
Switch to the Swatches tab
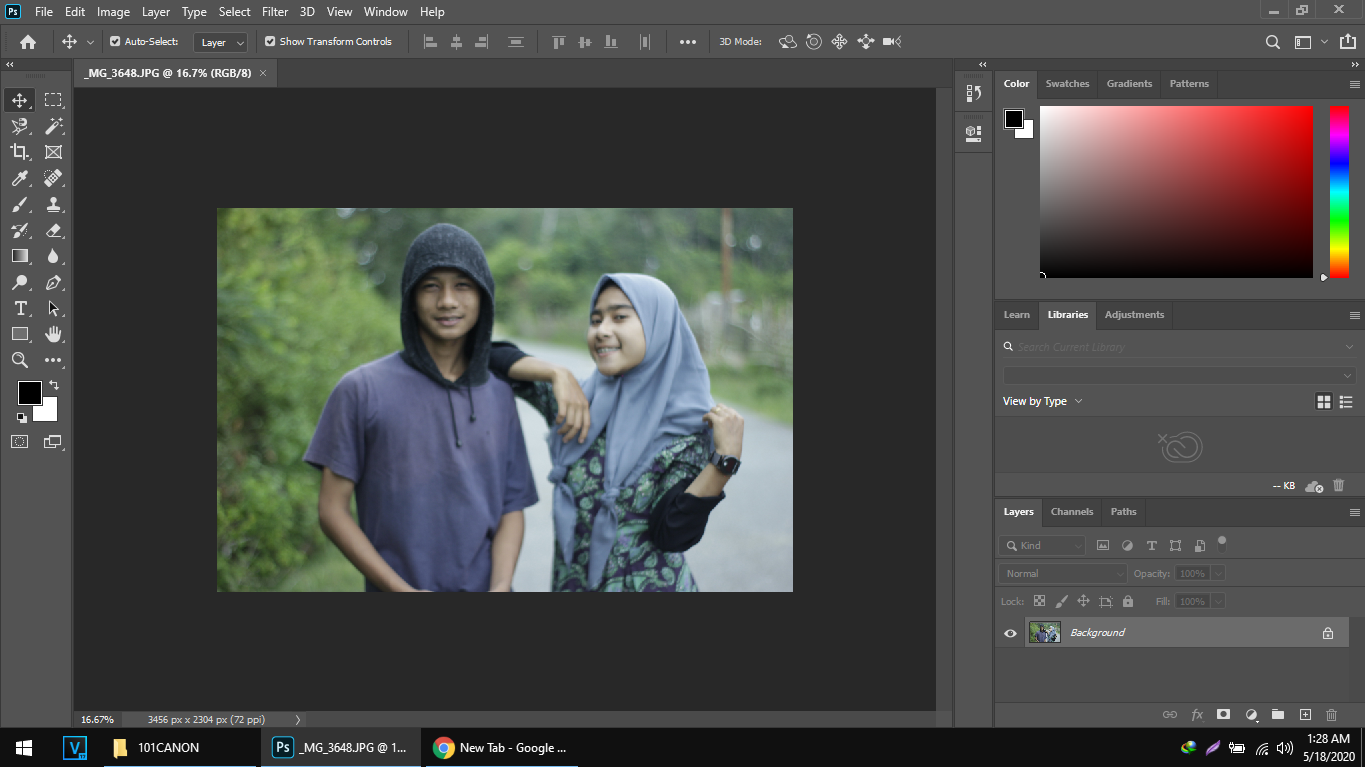(x=1067, y=84)
